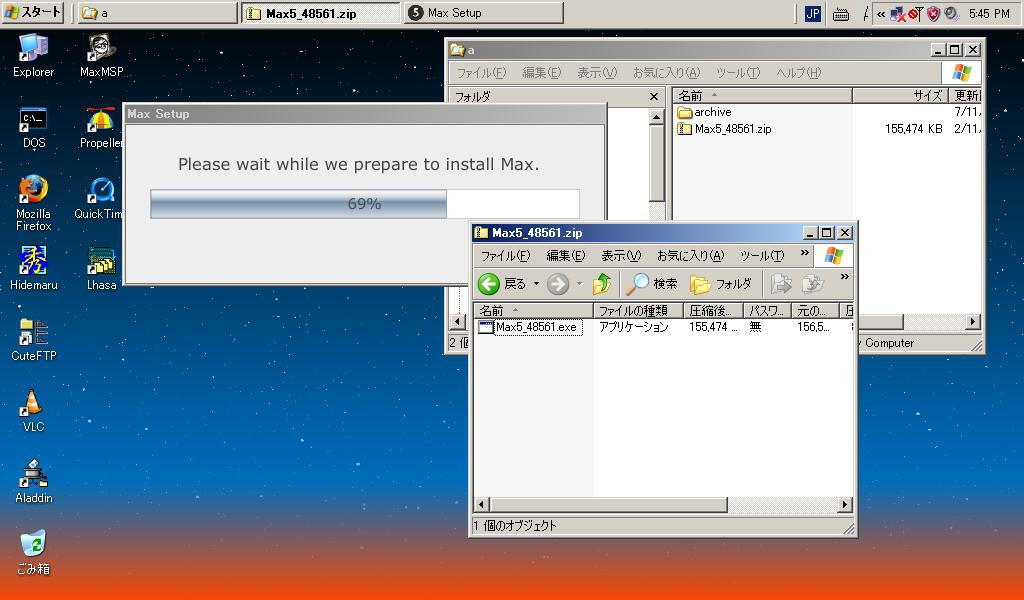Screen dimensions: 1024x600
Task: Expand hidden system tray icons
Action: point(880,14)
